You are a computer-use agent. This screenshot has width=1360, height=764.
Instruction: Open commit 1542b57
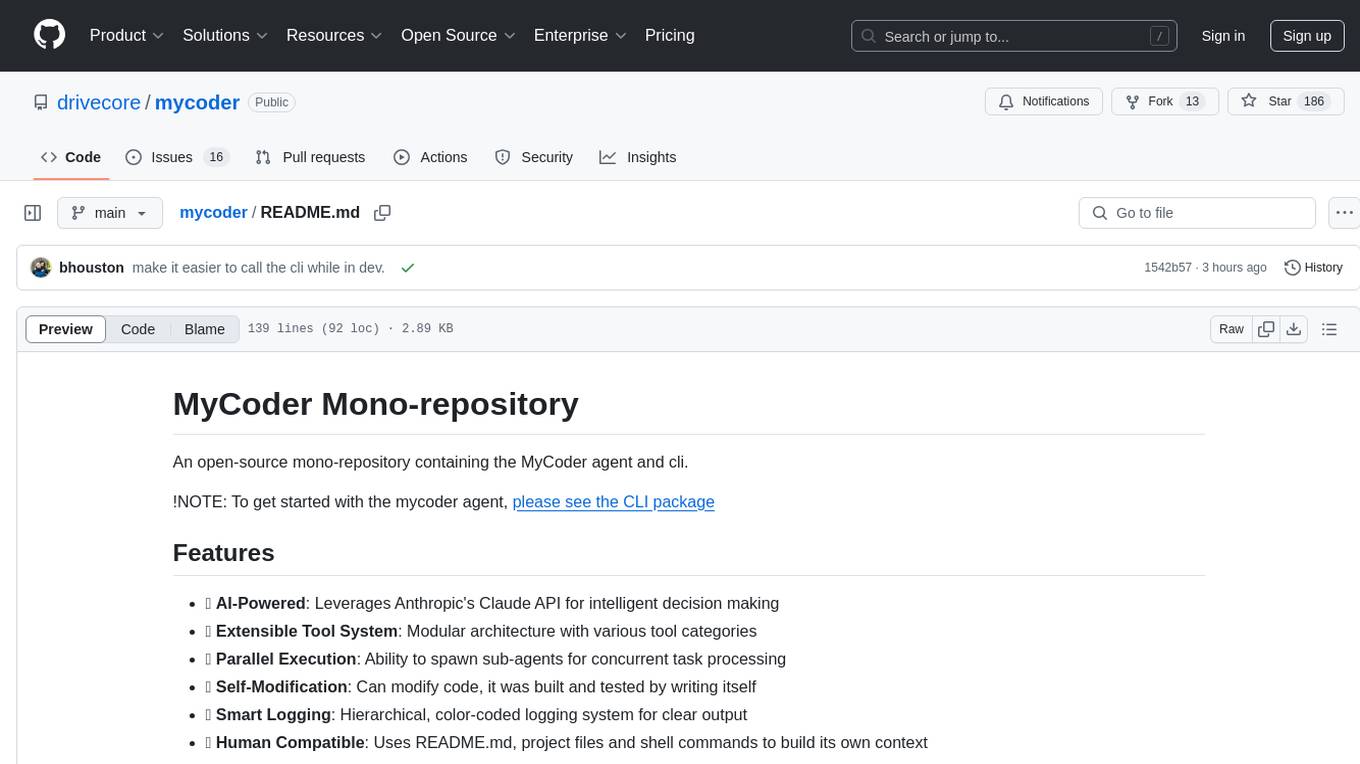pos(1168,268)
